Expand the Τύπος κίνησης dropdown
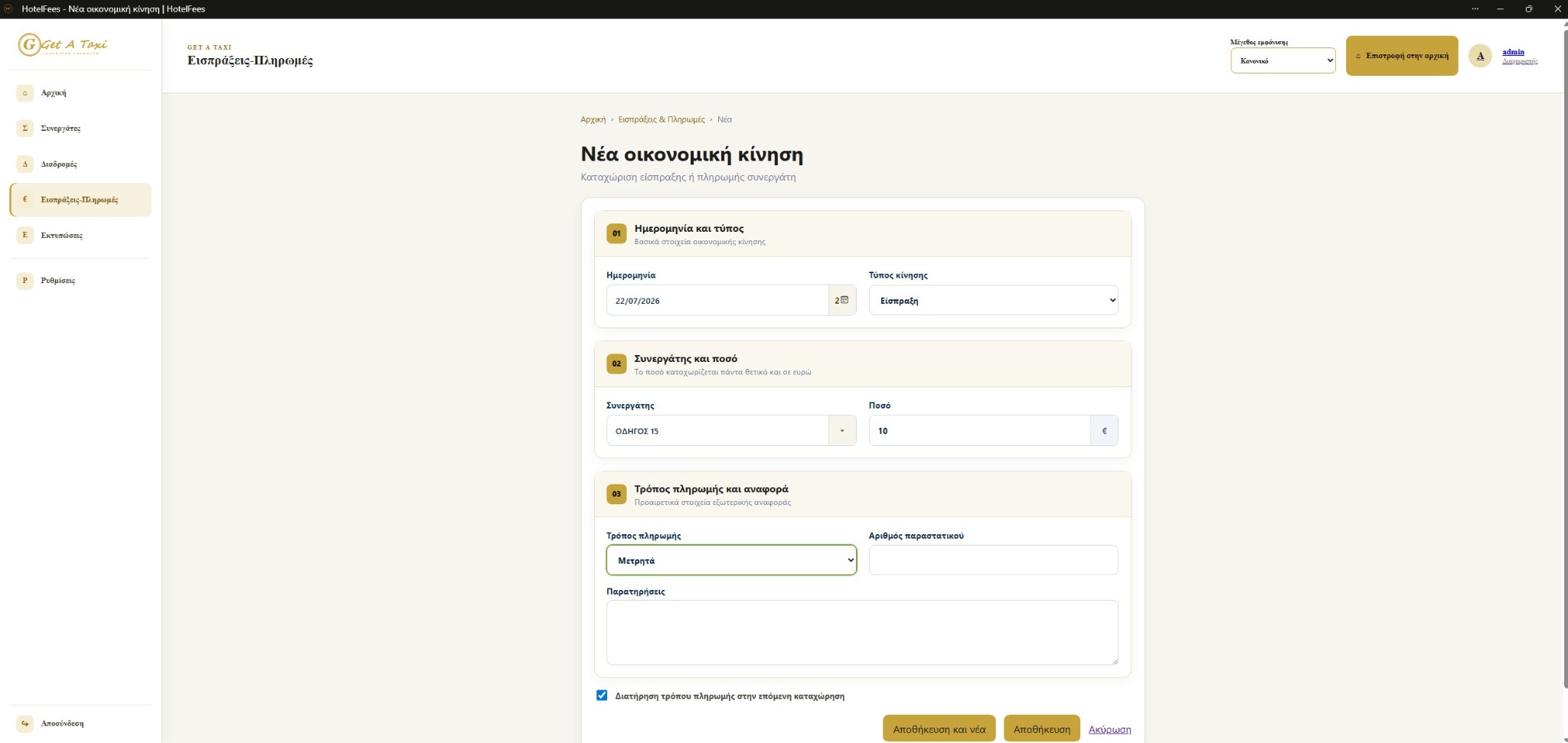 [993, 300]
